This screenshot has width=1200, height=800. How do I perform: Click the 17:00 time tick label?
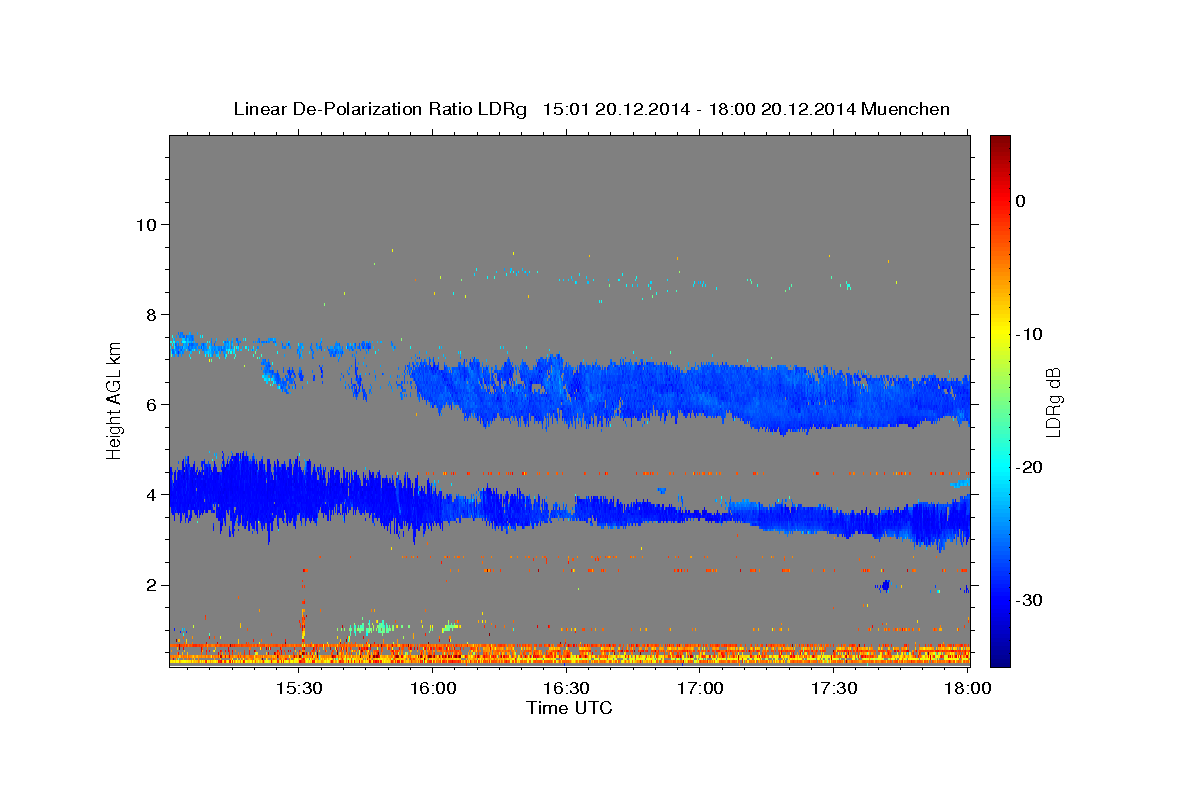pos(700,689)
